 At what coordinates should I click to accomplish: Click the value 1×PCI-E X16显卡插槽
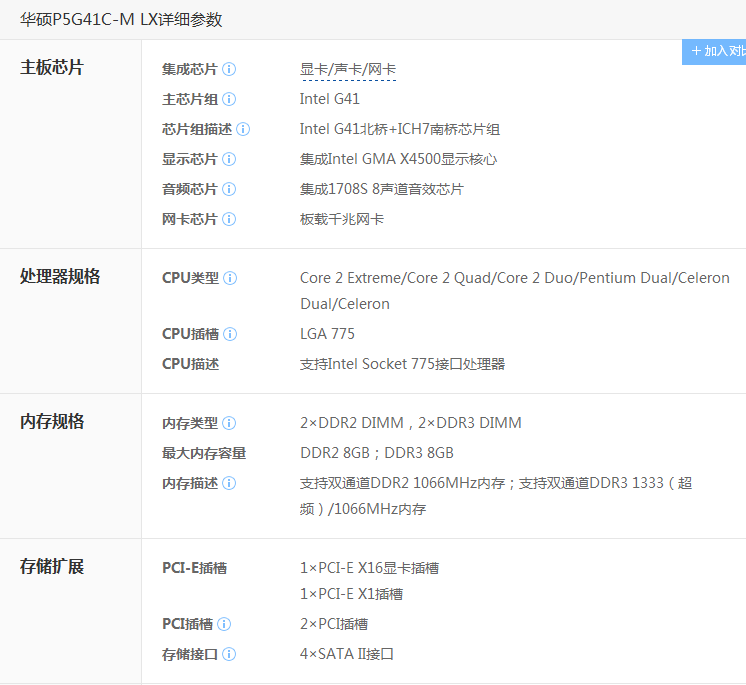click(x=369, y=568)
